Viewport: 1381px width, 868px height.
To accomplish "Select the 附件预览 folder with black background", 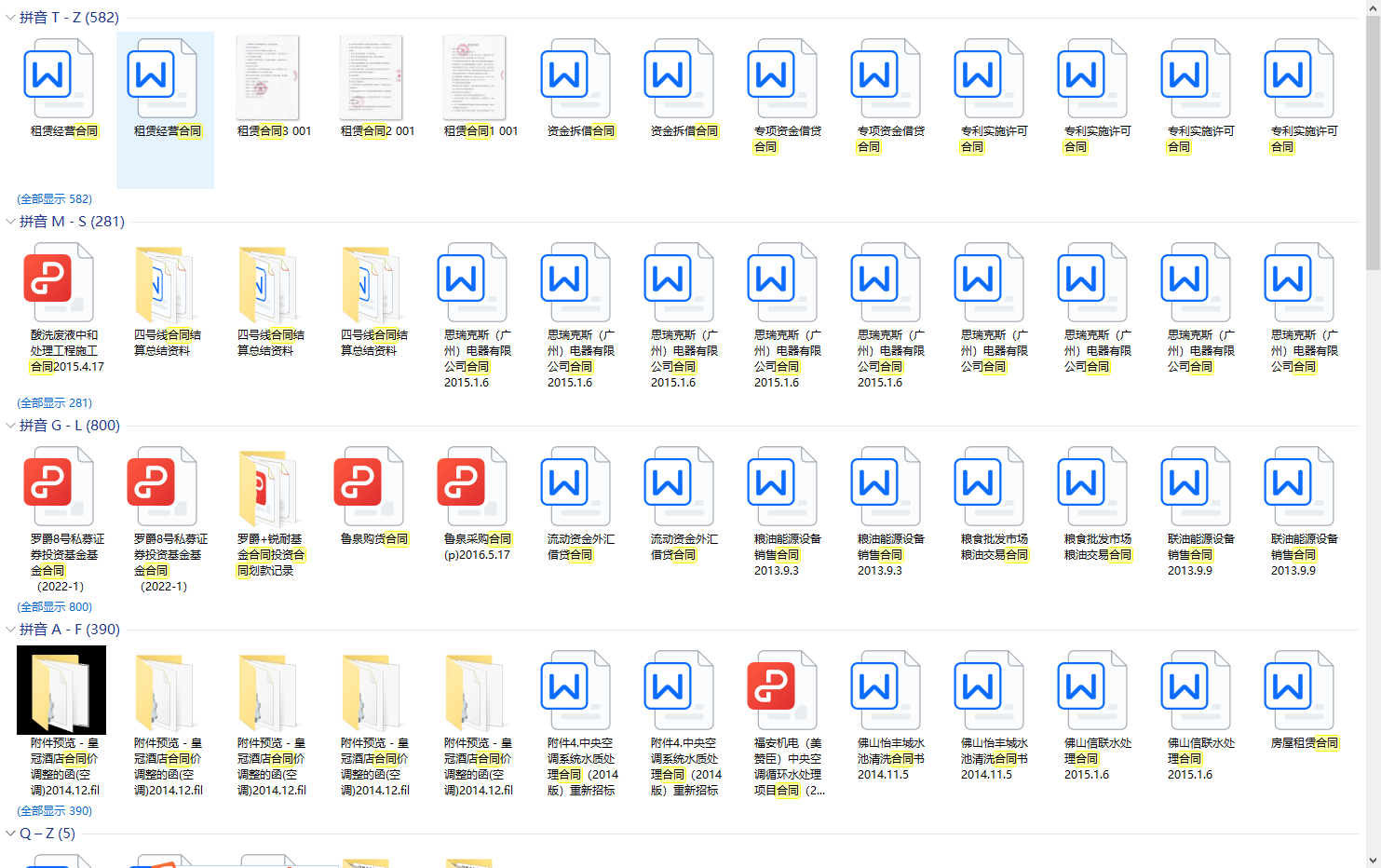I will 61,691.
